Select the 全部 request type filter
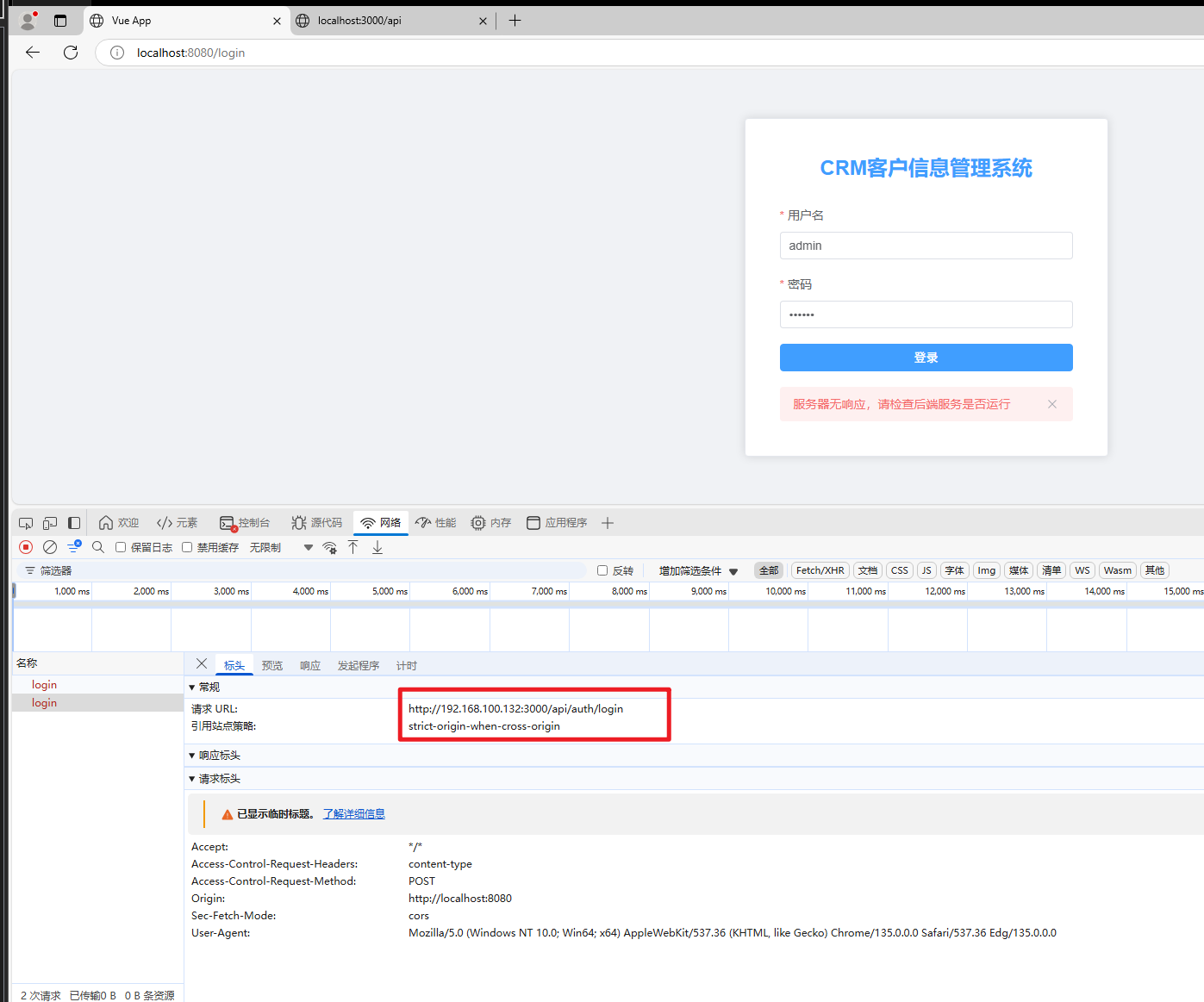The image size is (1204, 1002). click(x=769, y=570)
